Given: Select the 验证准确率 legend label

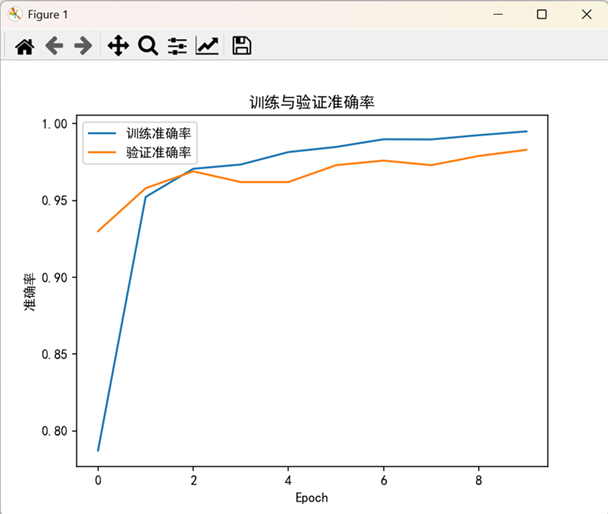Looking at the screenshot, I should (x=159, y=152).
